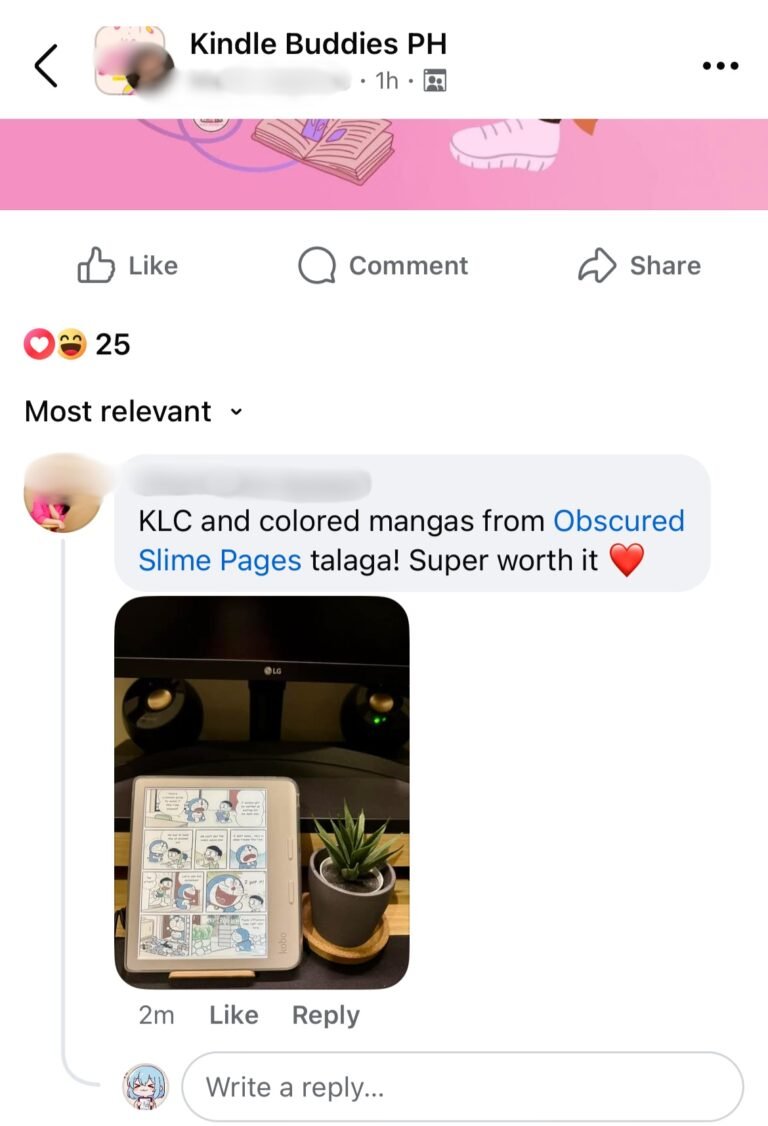Reply to the KLC manga comment
The image size is (768, 1126).
tap(325, 1015)
